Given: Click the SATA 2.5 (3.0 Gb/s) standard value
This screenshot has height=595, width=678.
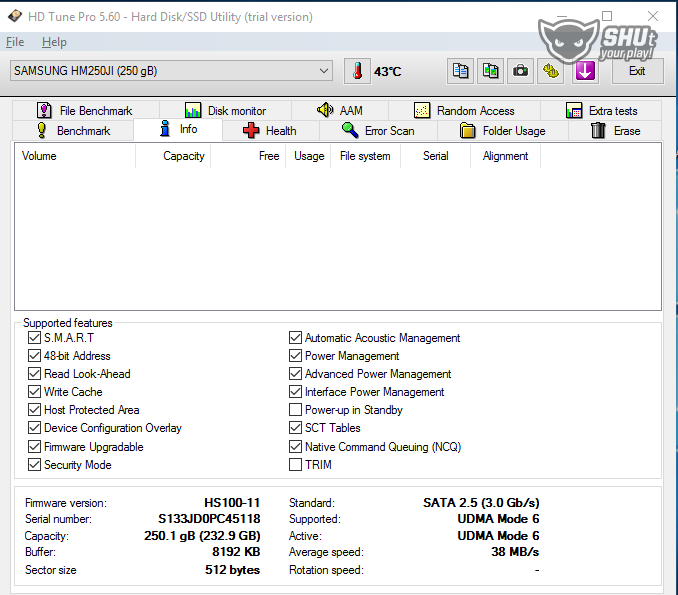Looking at the screenshot, I should coord(481,503).
